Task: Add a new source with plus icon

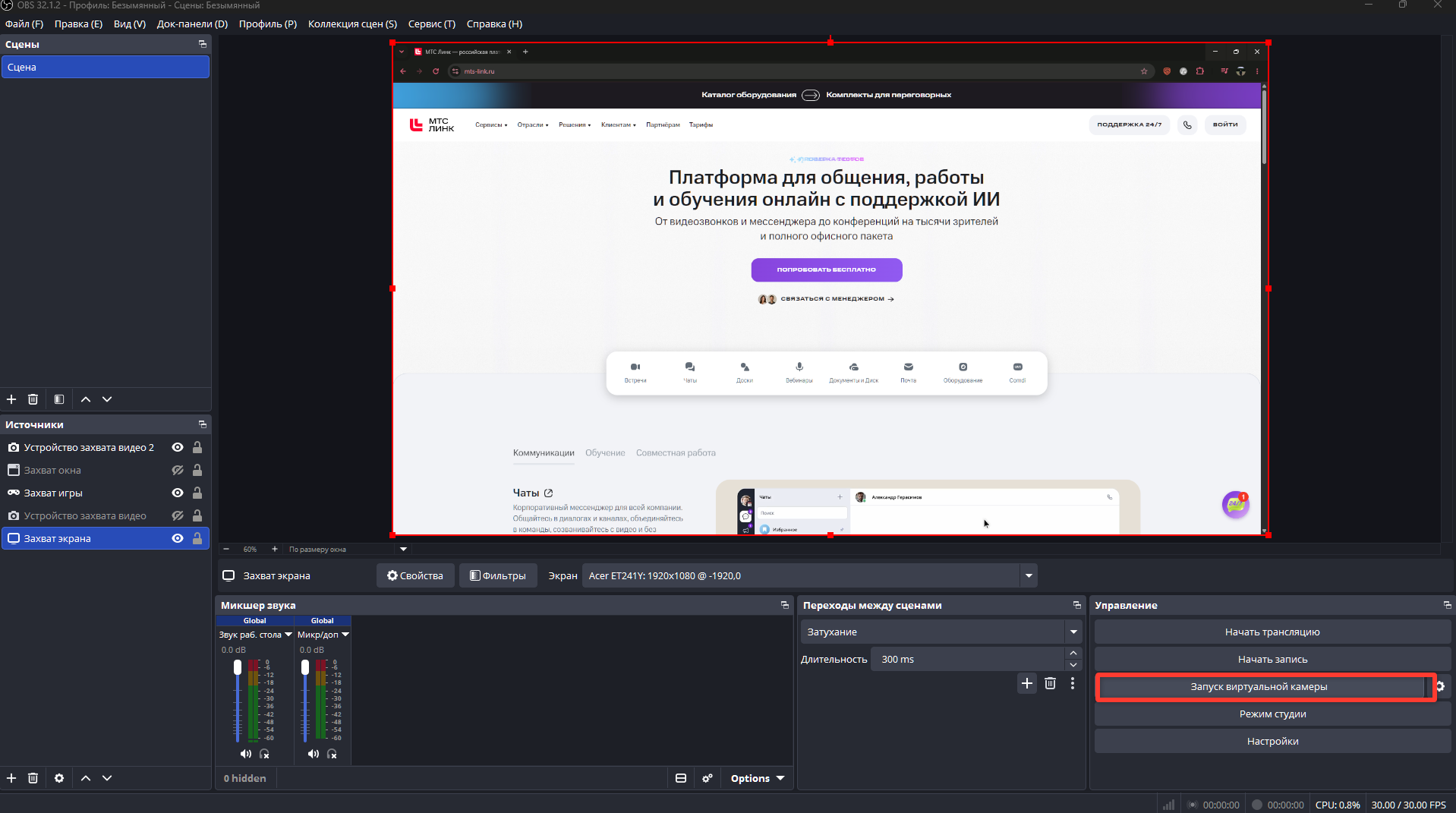Action: pos(11,778)
